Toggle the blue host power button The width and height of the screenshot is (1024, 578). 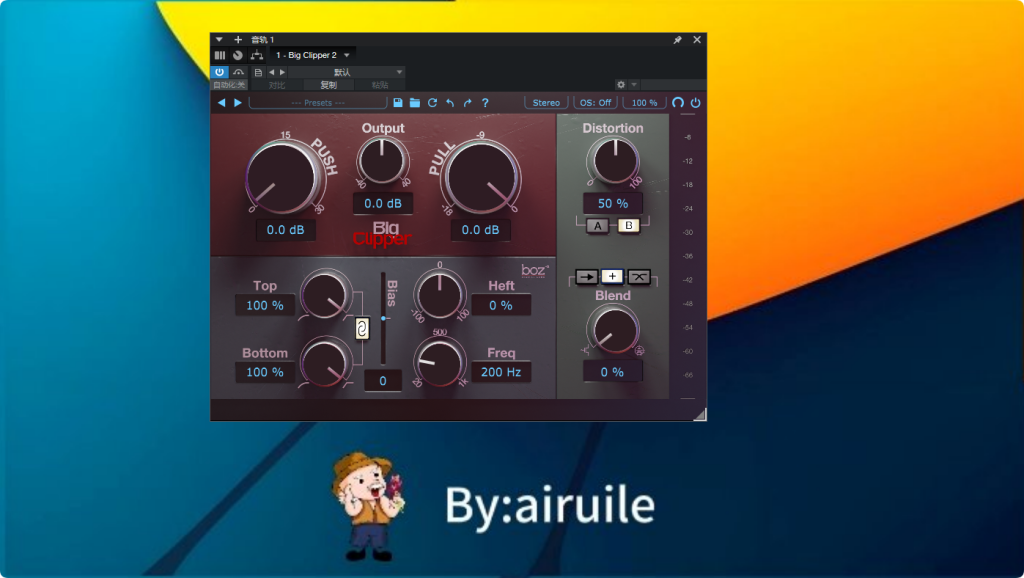219,72
